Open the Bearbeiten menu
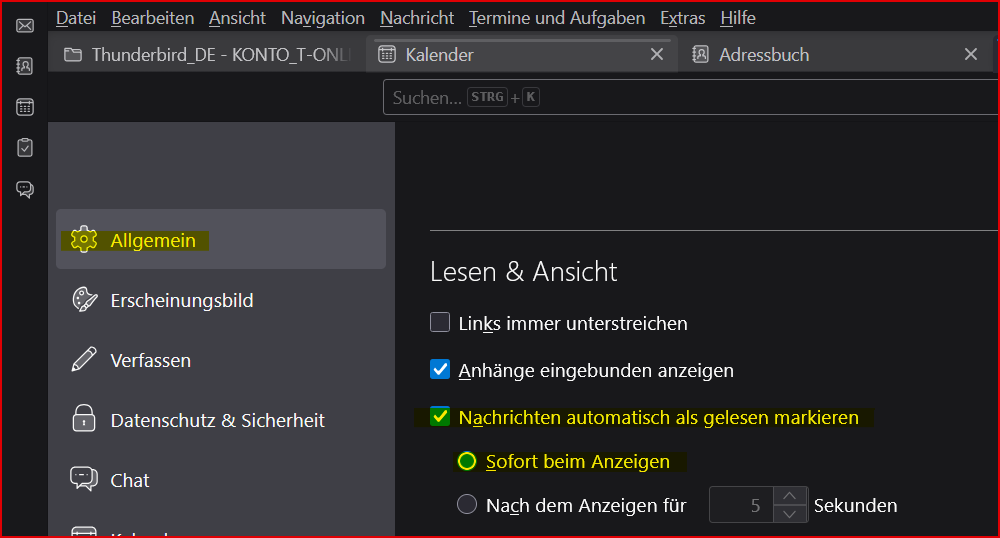1000x538 pixels. pyautogui.click(x=152, y=18)
